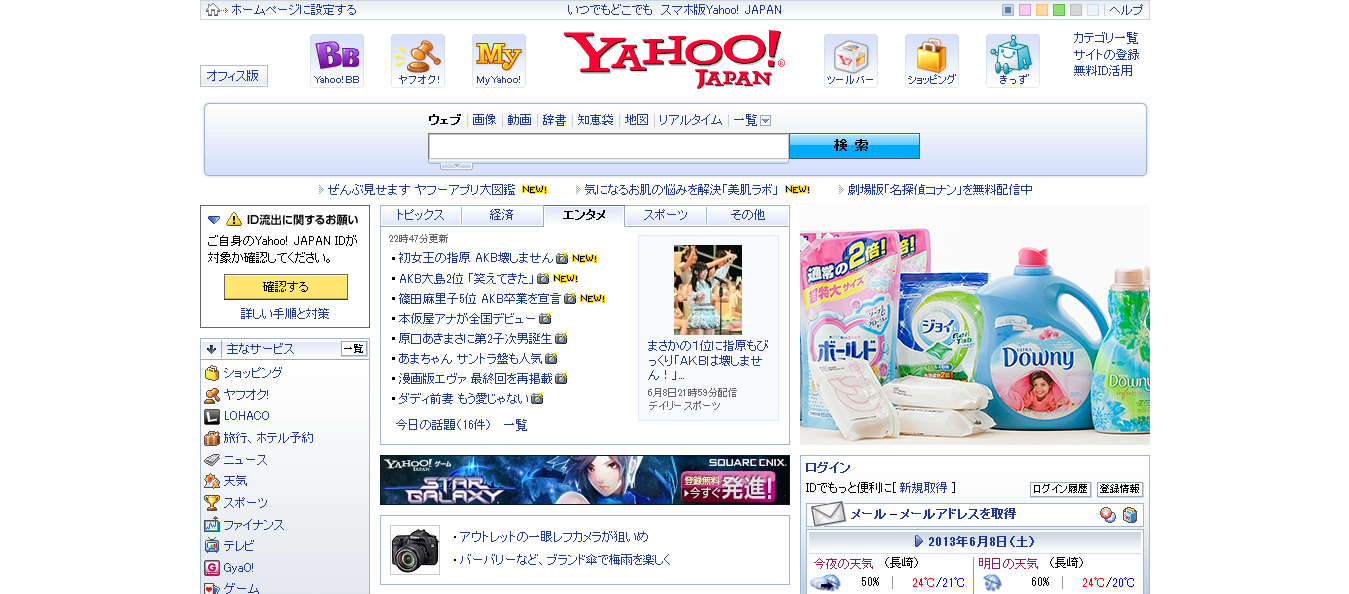Click the オフィス版 button
Viewport: 1349px width, 594px height.
(x=234, y=76)
